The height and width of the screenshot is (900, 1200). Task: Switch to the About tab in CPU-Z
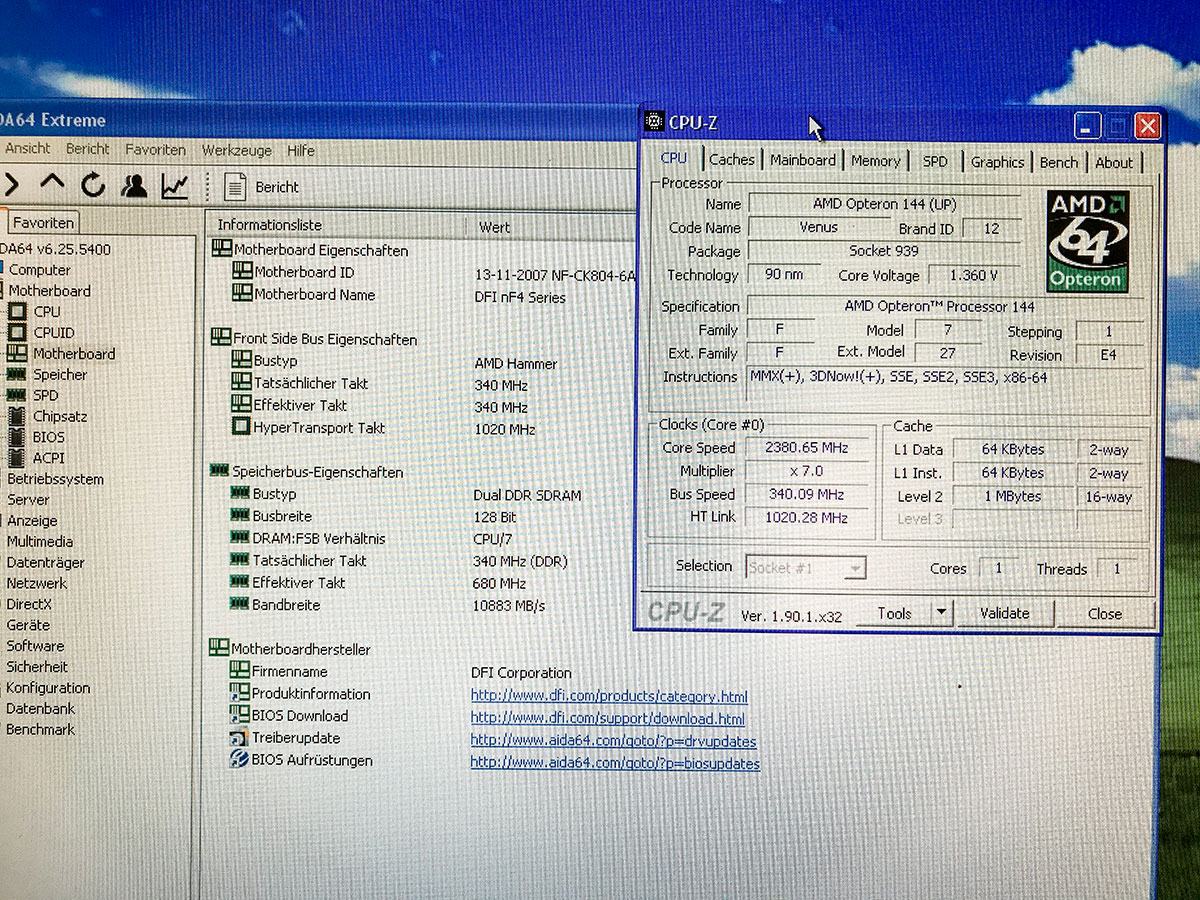(1114, 162)
